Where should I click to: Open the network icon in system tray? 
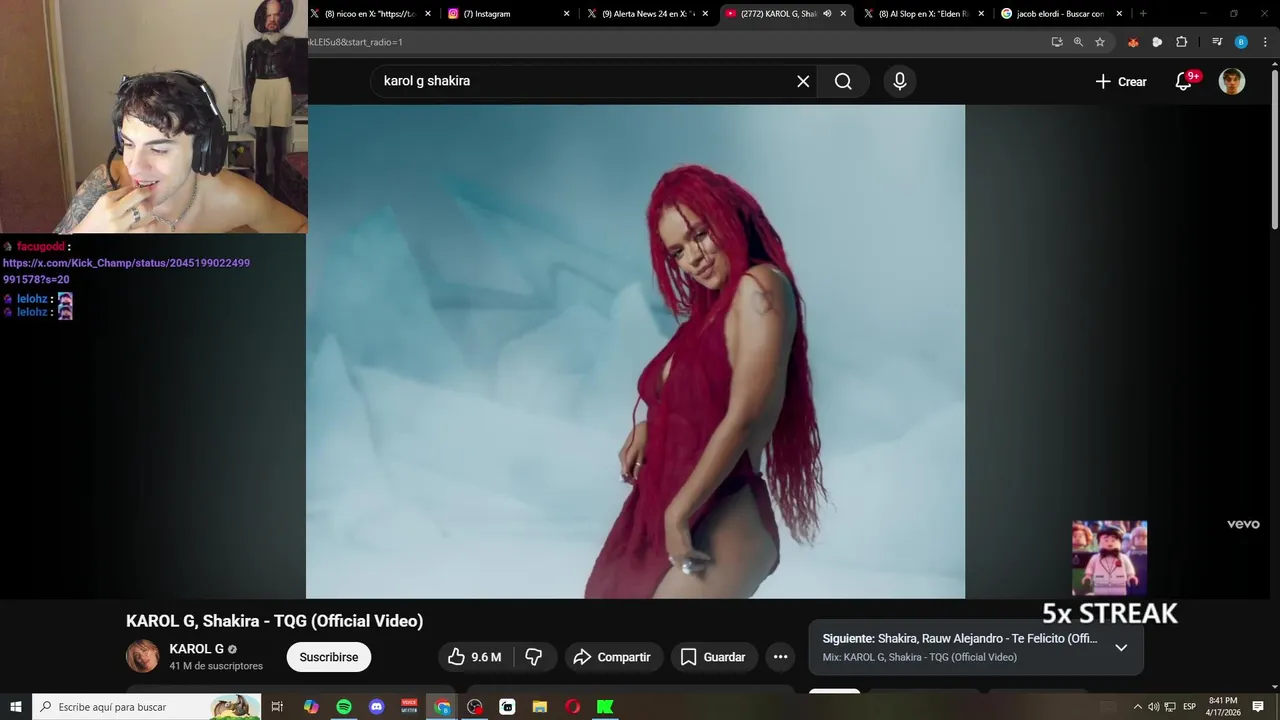(x=1170, y=707)
